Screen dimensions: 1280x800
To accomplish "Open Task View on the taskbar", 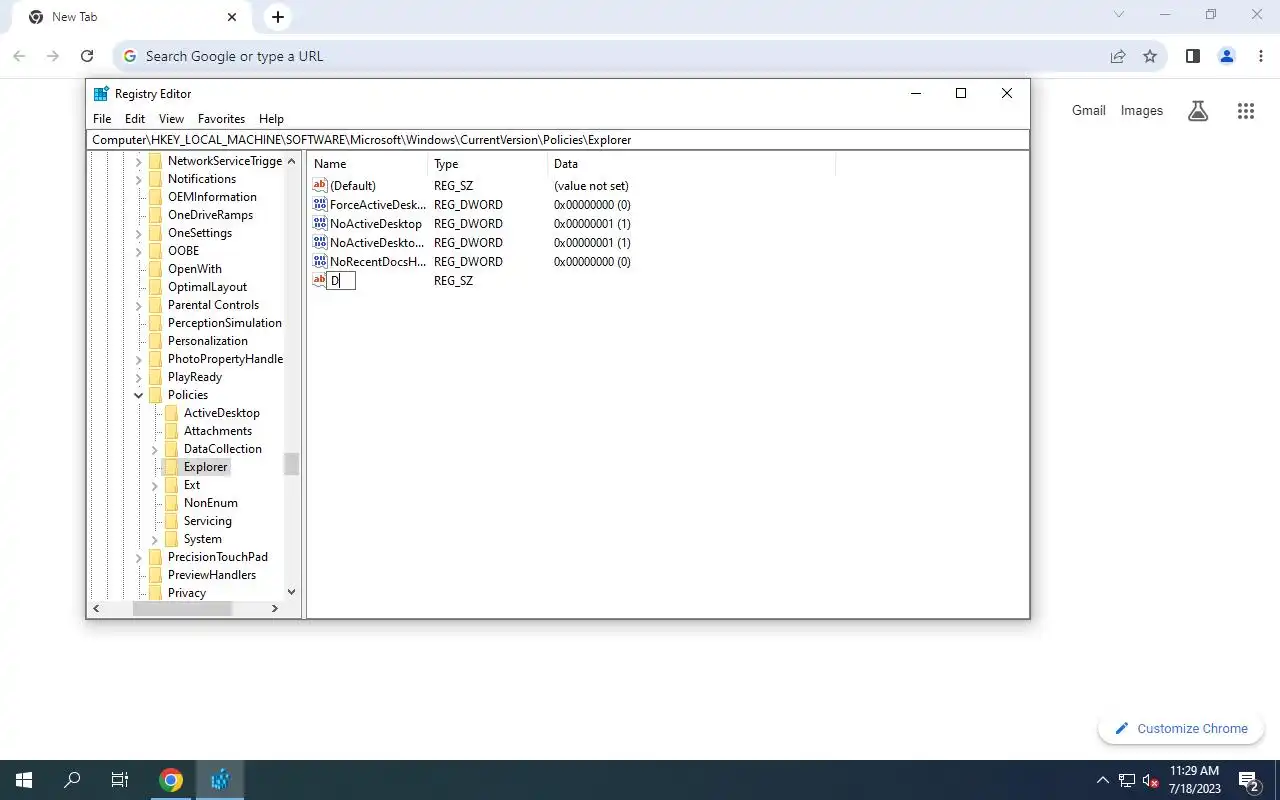I will click(120, 780).
